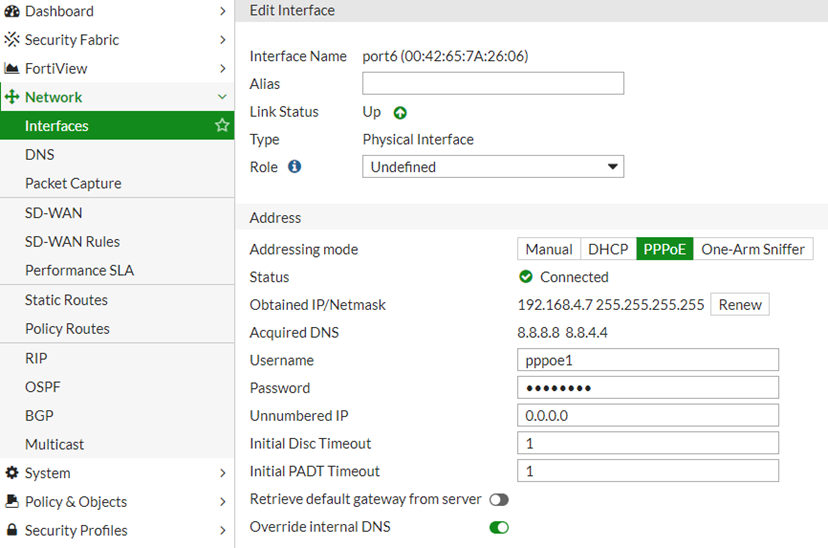Open Static Routes page

[x=66, y=300]
